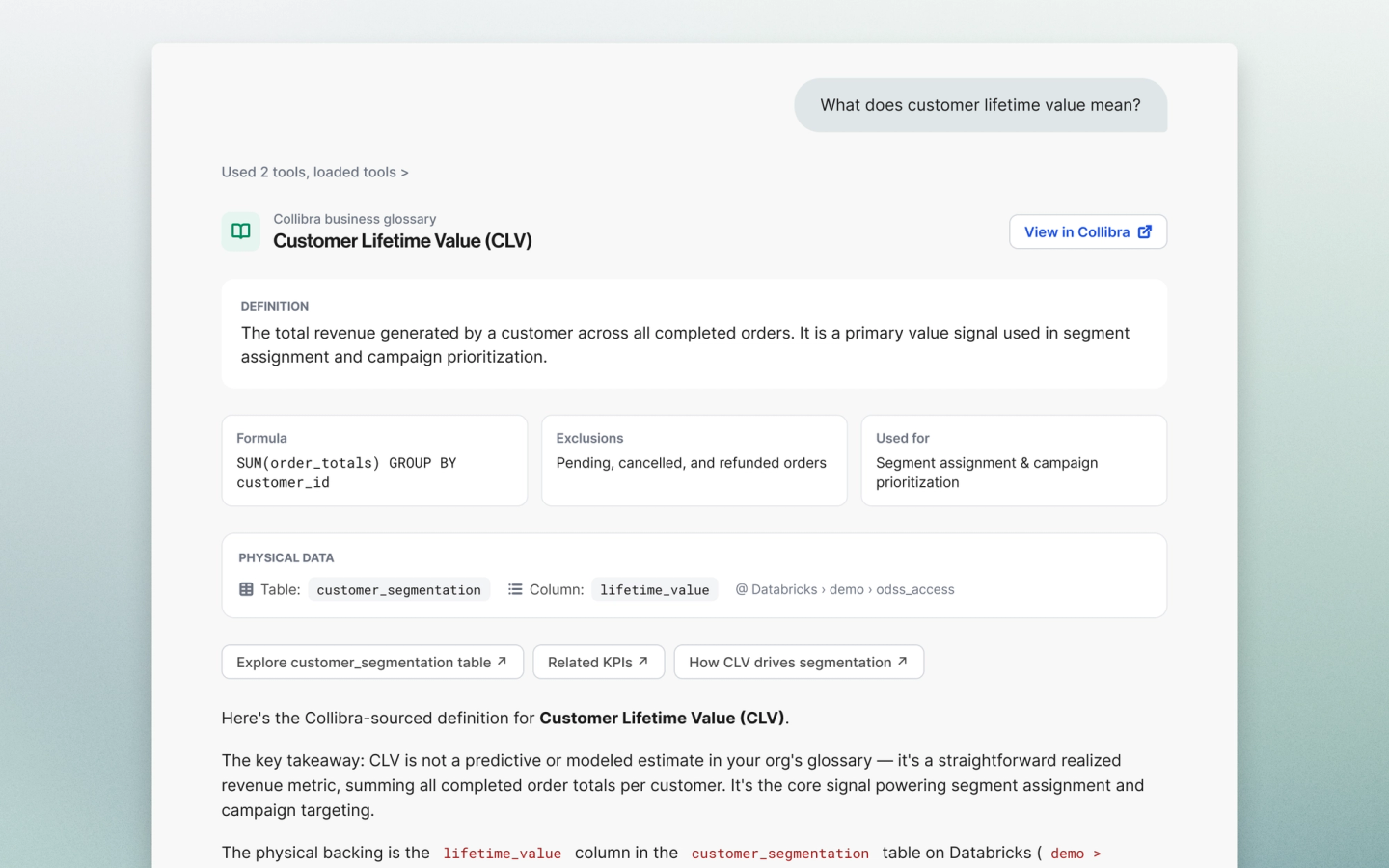Click the PHYSICAL DATA label
This screenshot has height=868, width=1389.
pos(286,557)
